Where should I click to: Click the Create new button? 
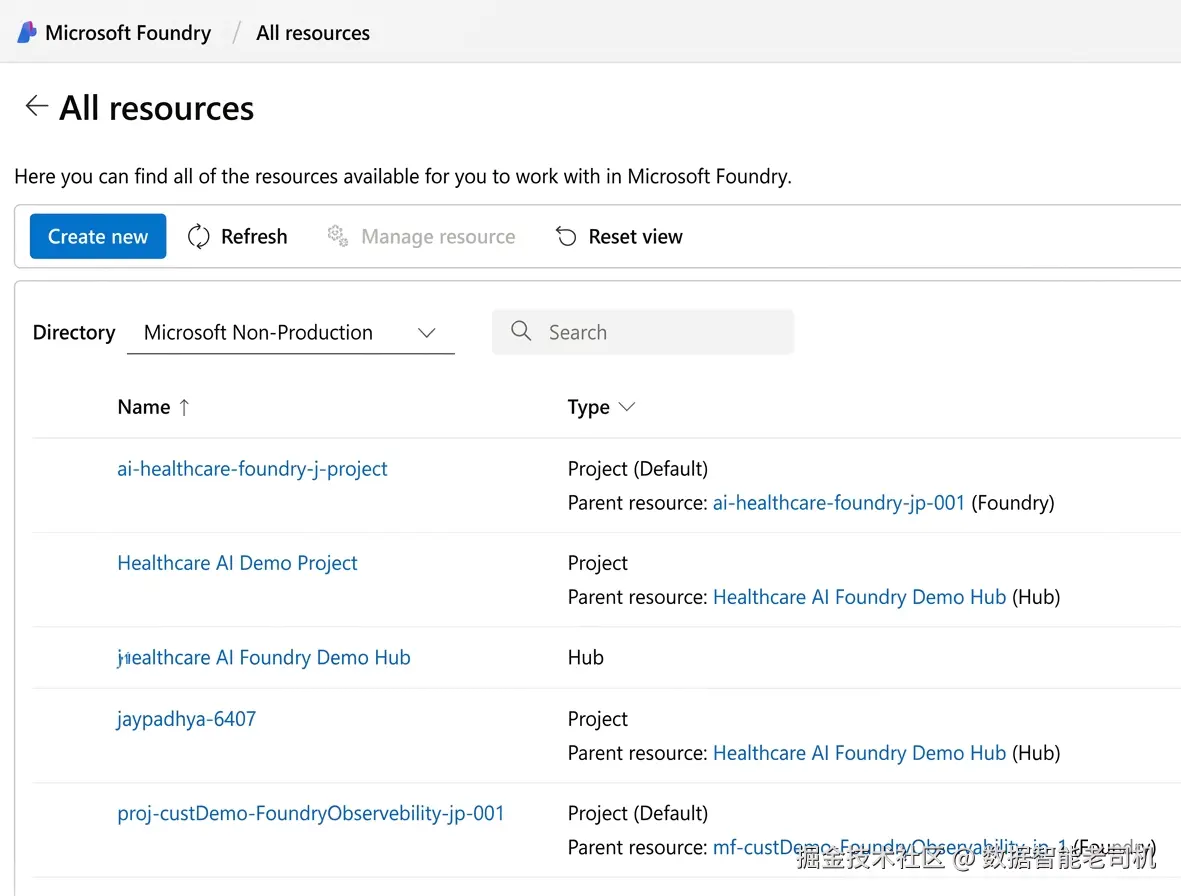coord(98,236)
